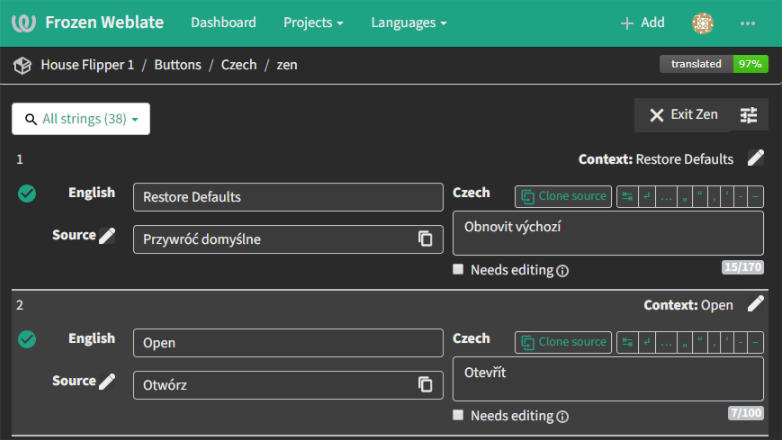The width and height of the screenshot is (782, 440).
Task: Insert tab character in Otevřít toolbar
Action: pyautogui.click(x=627, y=342)
